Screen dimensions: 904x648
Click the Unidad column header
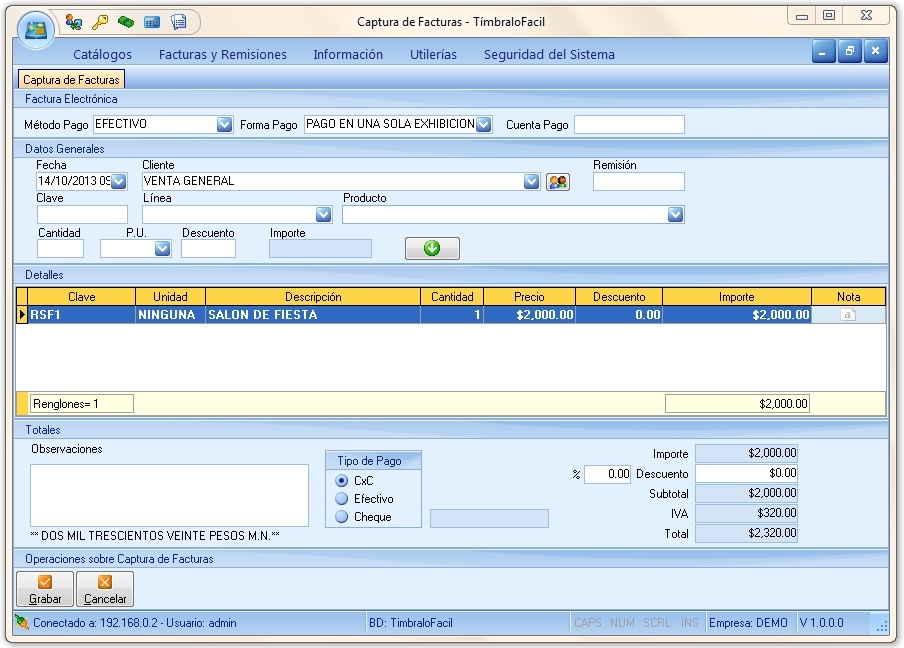click(170, 297)
